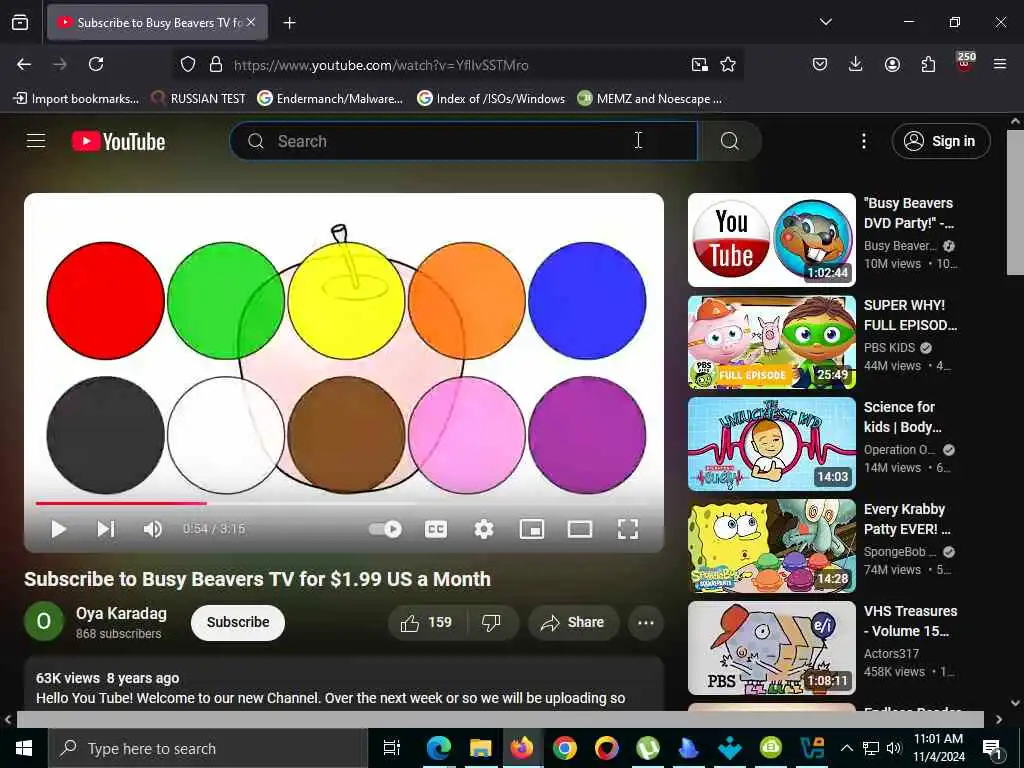The width and height of the screenshot is (1024, 768).
Task: Seek on the red video progress bar
Action: coord(344,504)
